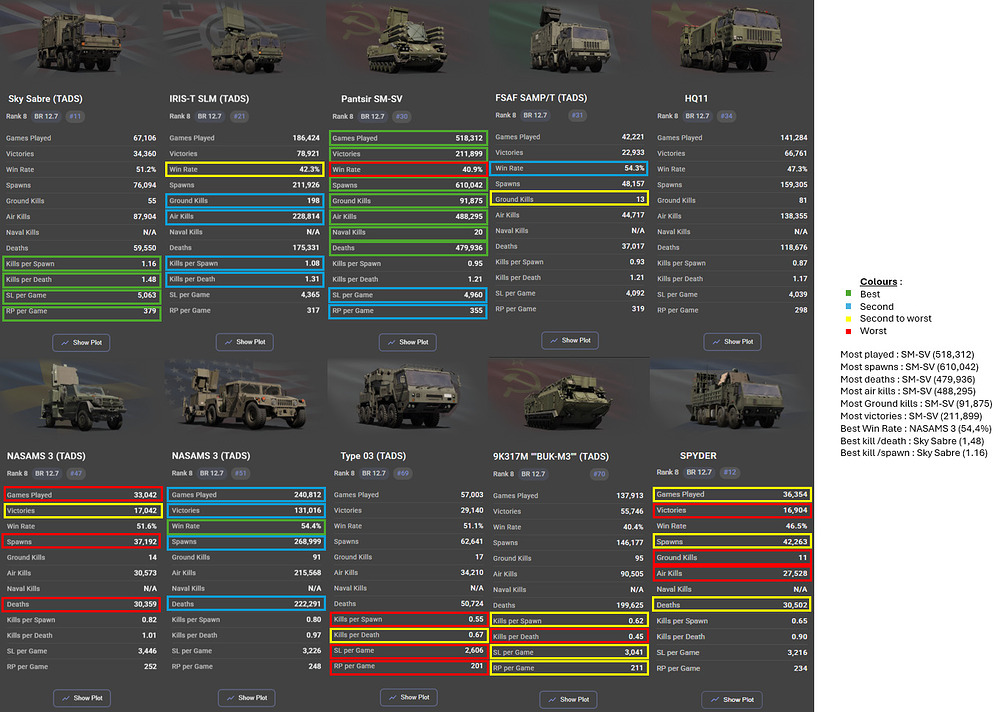Click 'Best Win Rate : NASAMS 3' line
The width and height of the screenshot is (1000, 712).
916,428
